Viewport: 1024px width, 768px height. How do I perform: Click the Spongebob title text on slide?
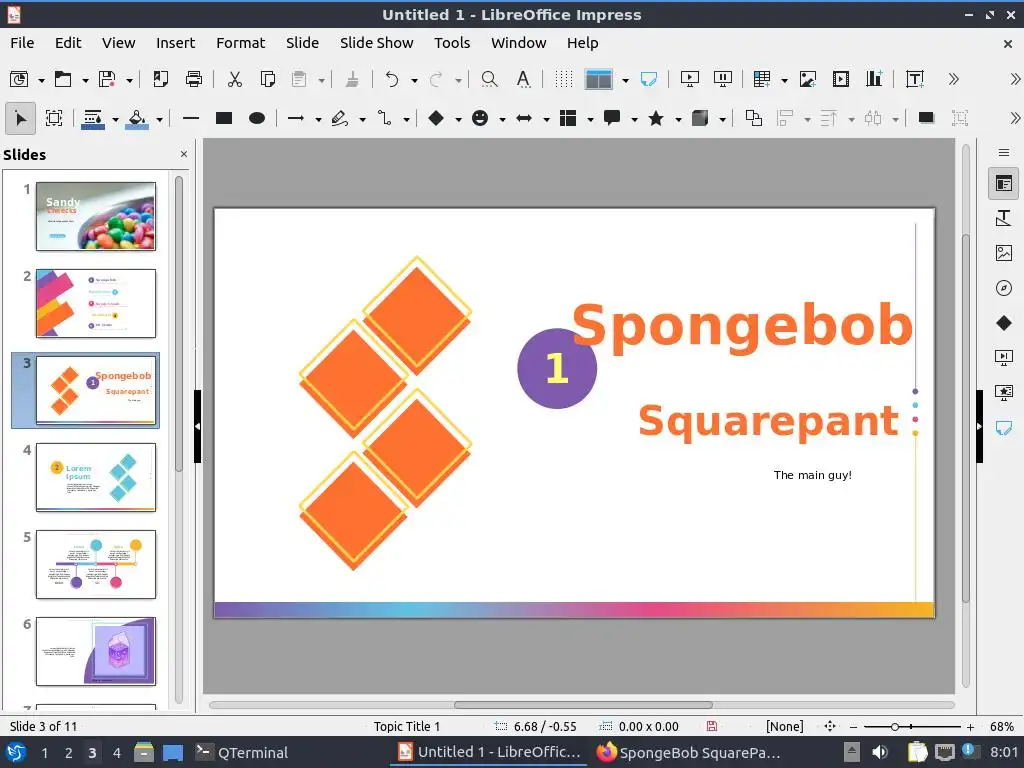[742, 326]
